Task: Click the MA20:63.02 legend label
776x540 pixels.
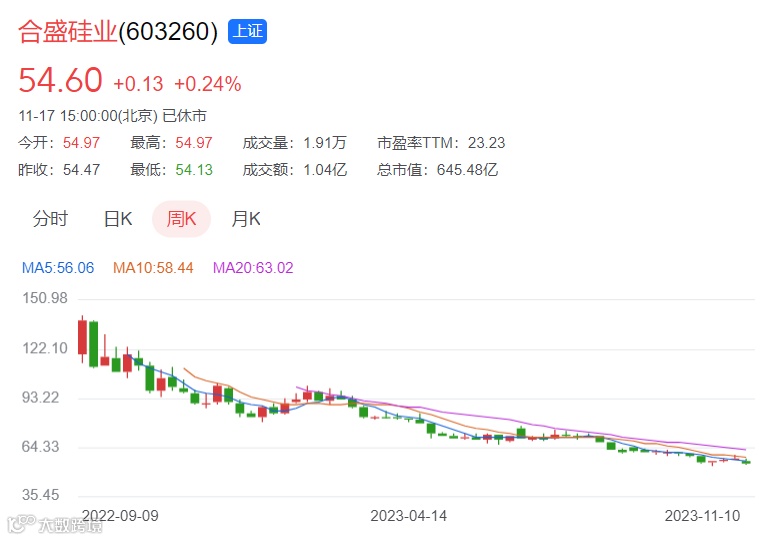Action: pos(253,268)
